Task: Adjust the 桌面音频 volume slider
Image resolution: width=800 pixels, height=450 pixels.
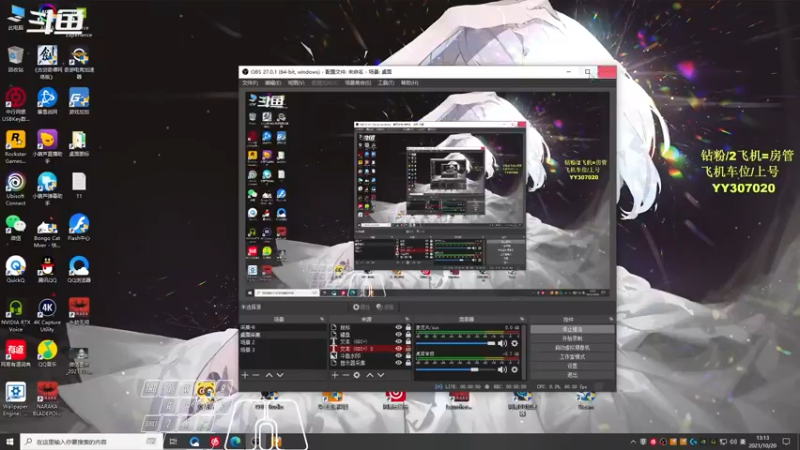Action: [x=456, y=369]
